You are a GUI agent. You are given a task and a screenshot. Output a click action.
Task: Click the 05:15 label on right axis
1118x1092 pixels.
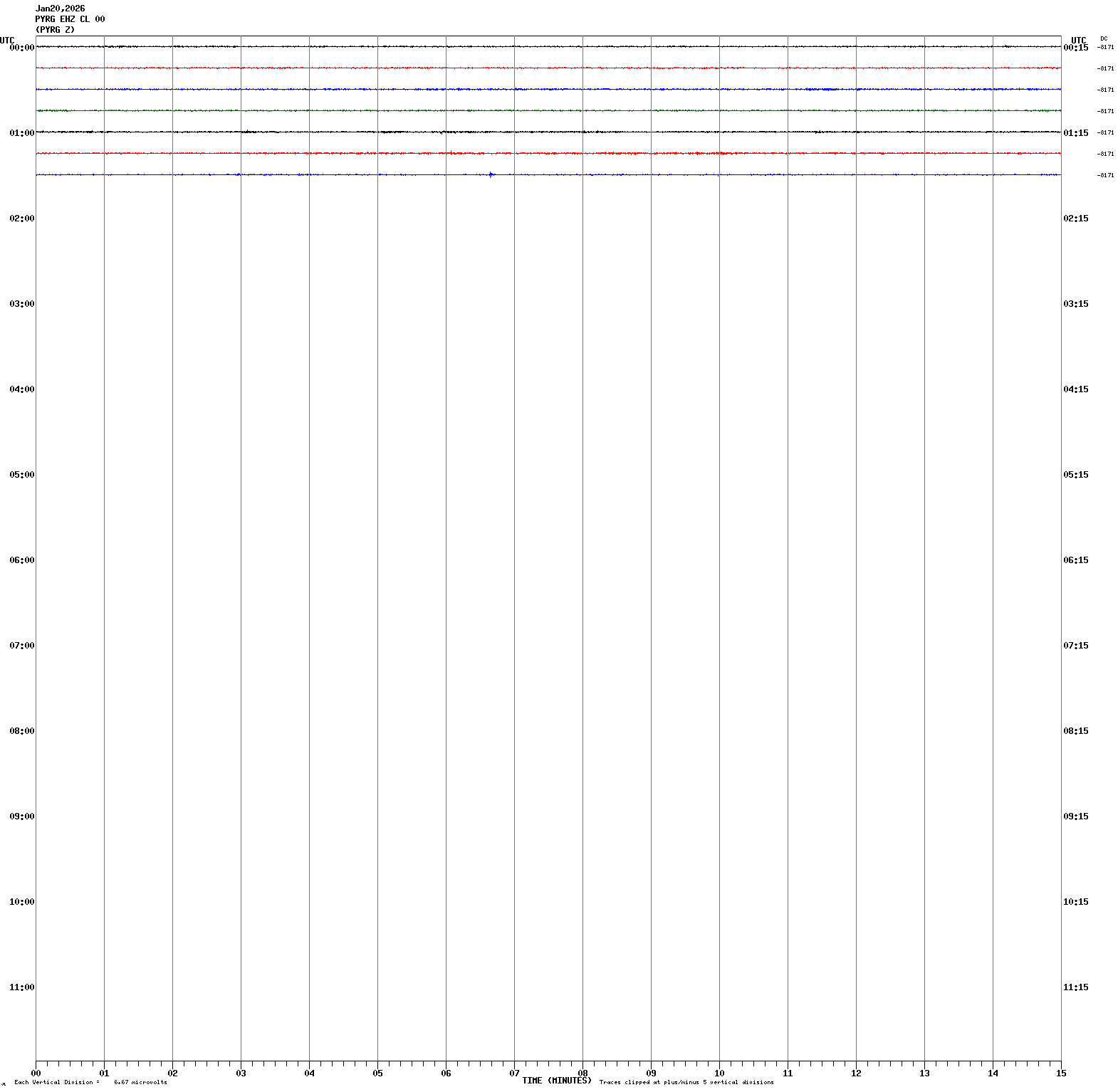tap(1075, 475)
